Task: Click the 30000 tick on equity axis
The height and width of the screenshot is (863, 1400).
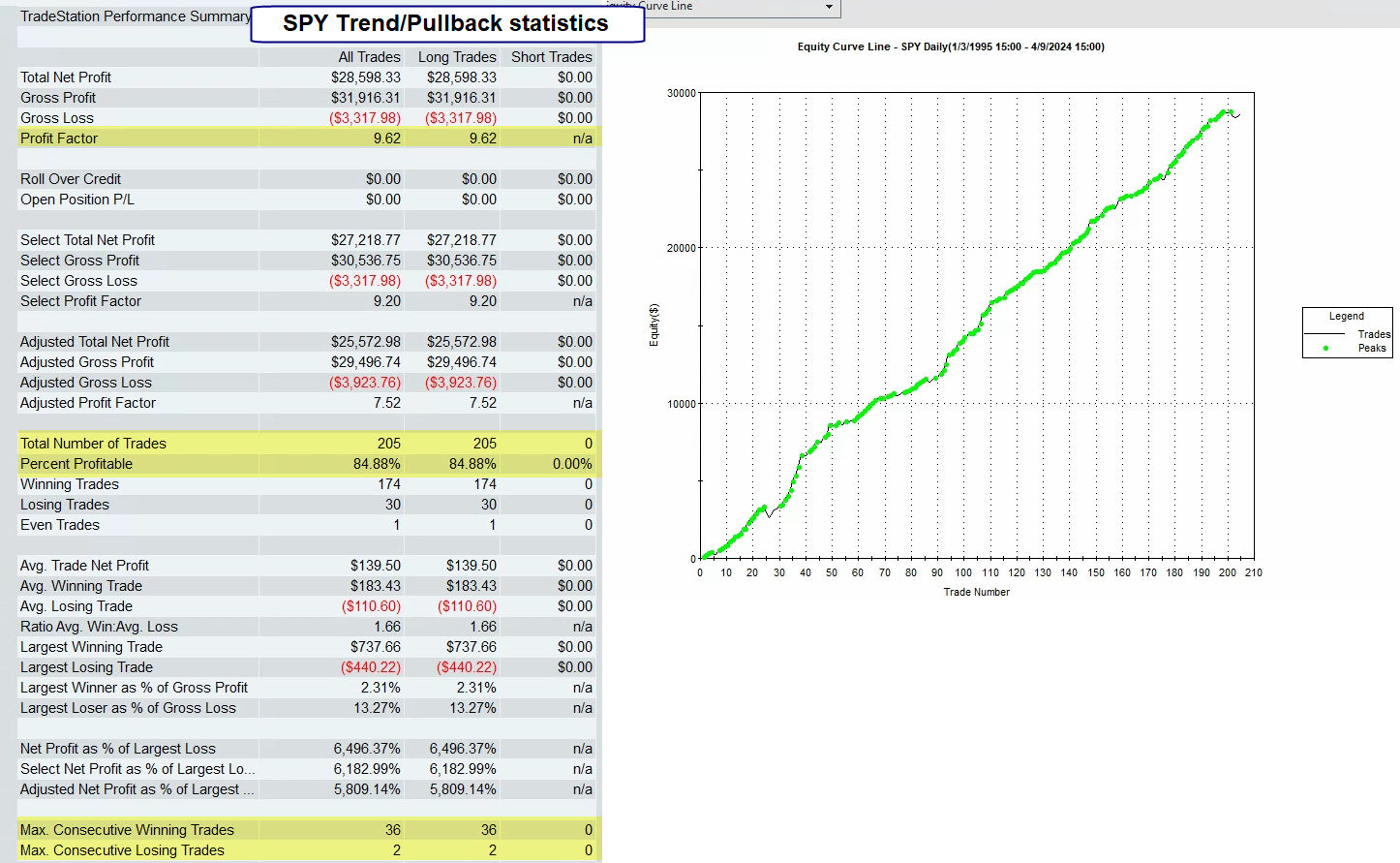Action: tap(682, 93)
